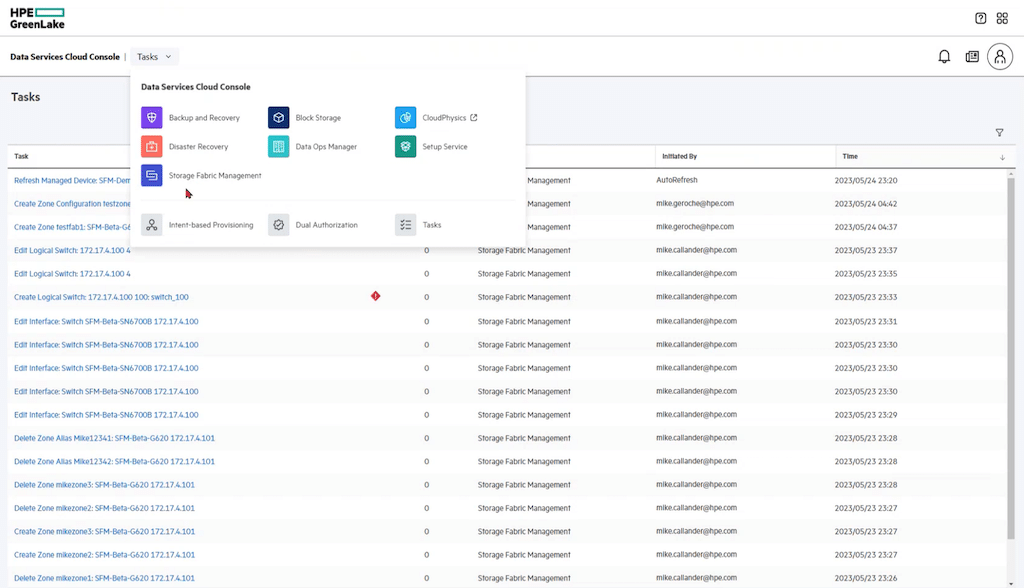
Task: Click the Initiated By column header
Action: pos(679,157)
